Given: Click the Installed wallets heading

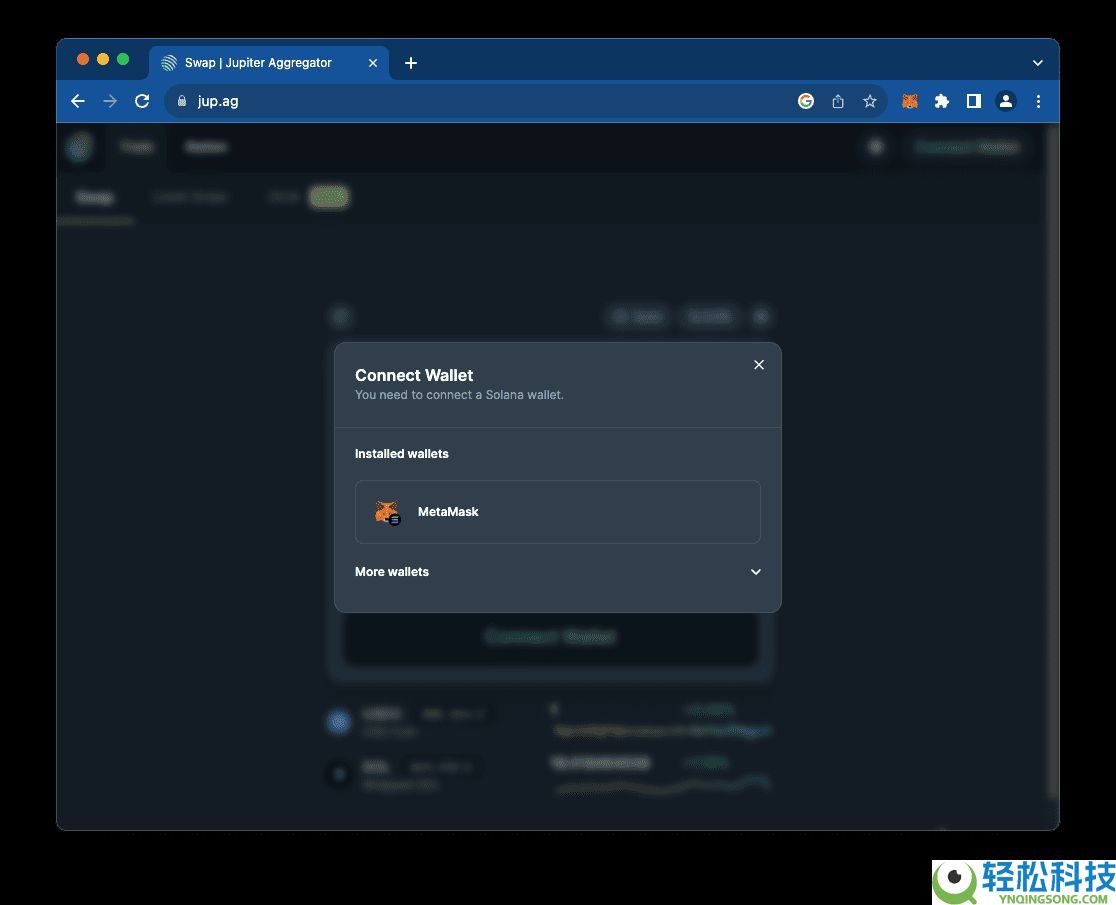Looking at the screenshot, I should click(401, 454).
